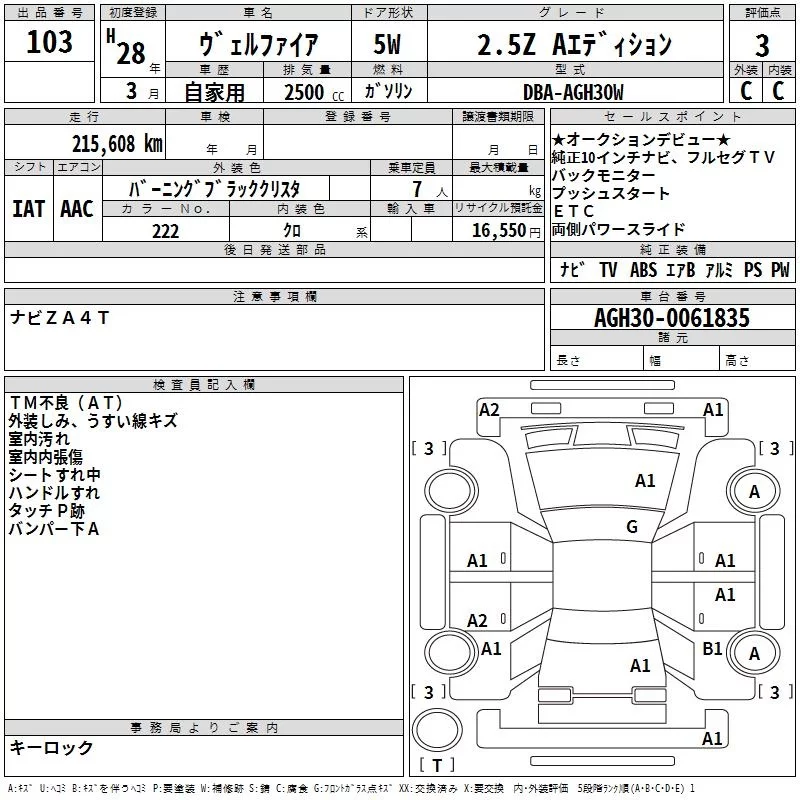Image resolution: width=800 pixels, height=800 pixels.
Task: Click the color number 222
Action: [x=165, y=231]
